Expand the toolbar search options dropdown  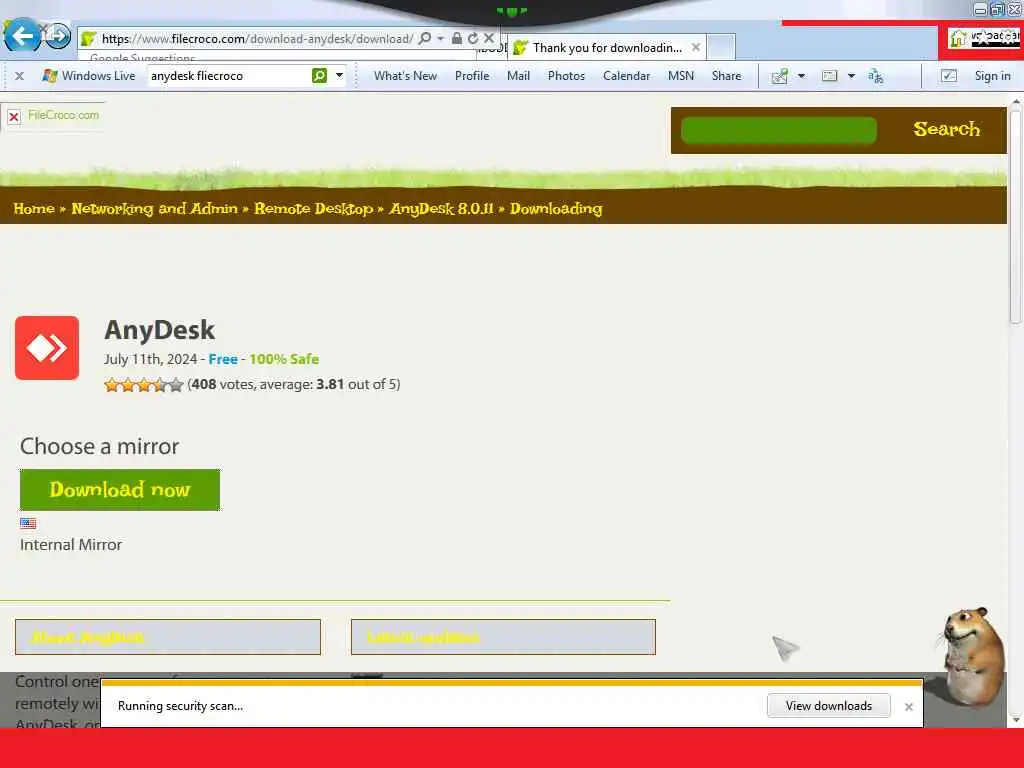tap(339, 76)
